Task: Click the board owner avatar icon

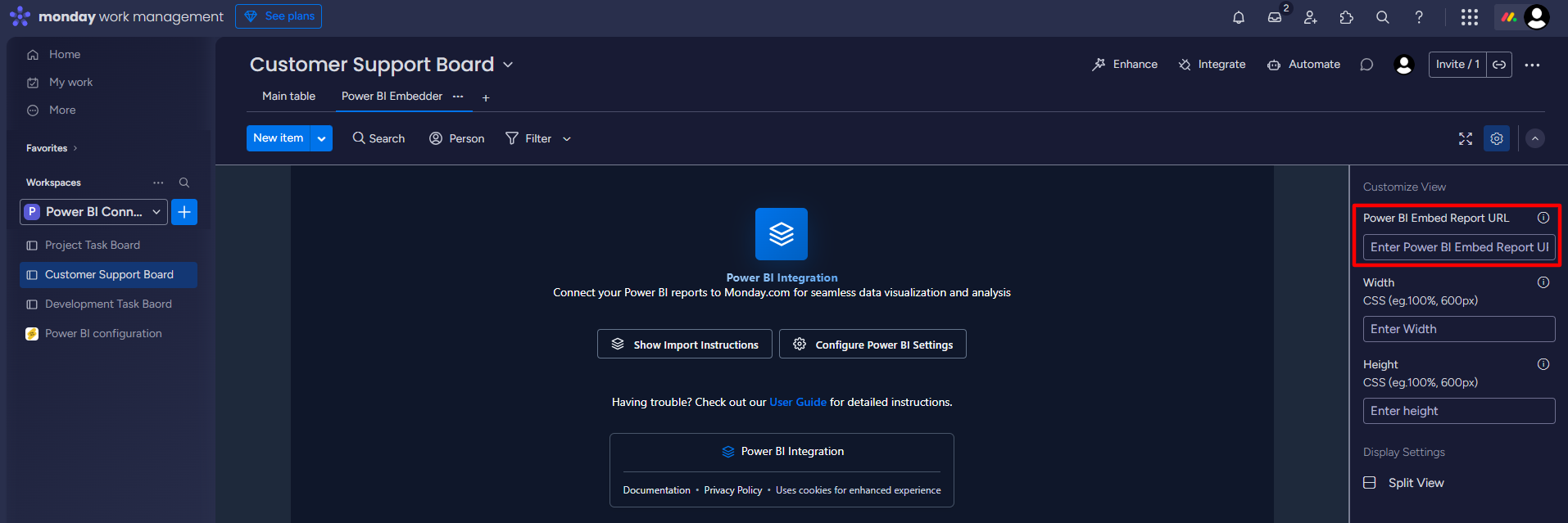Action: pyautogui.click(x=1404, y=65)
